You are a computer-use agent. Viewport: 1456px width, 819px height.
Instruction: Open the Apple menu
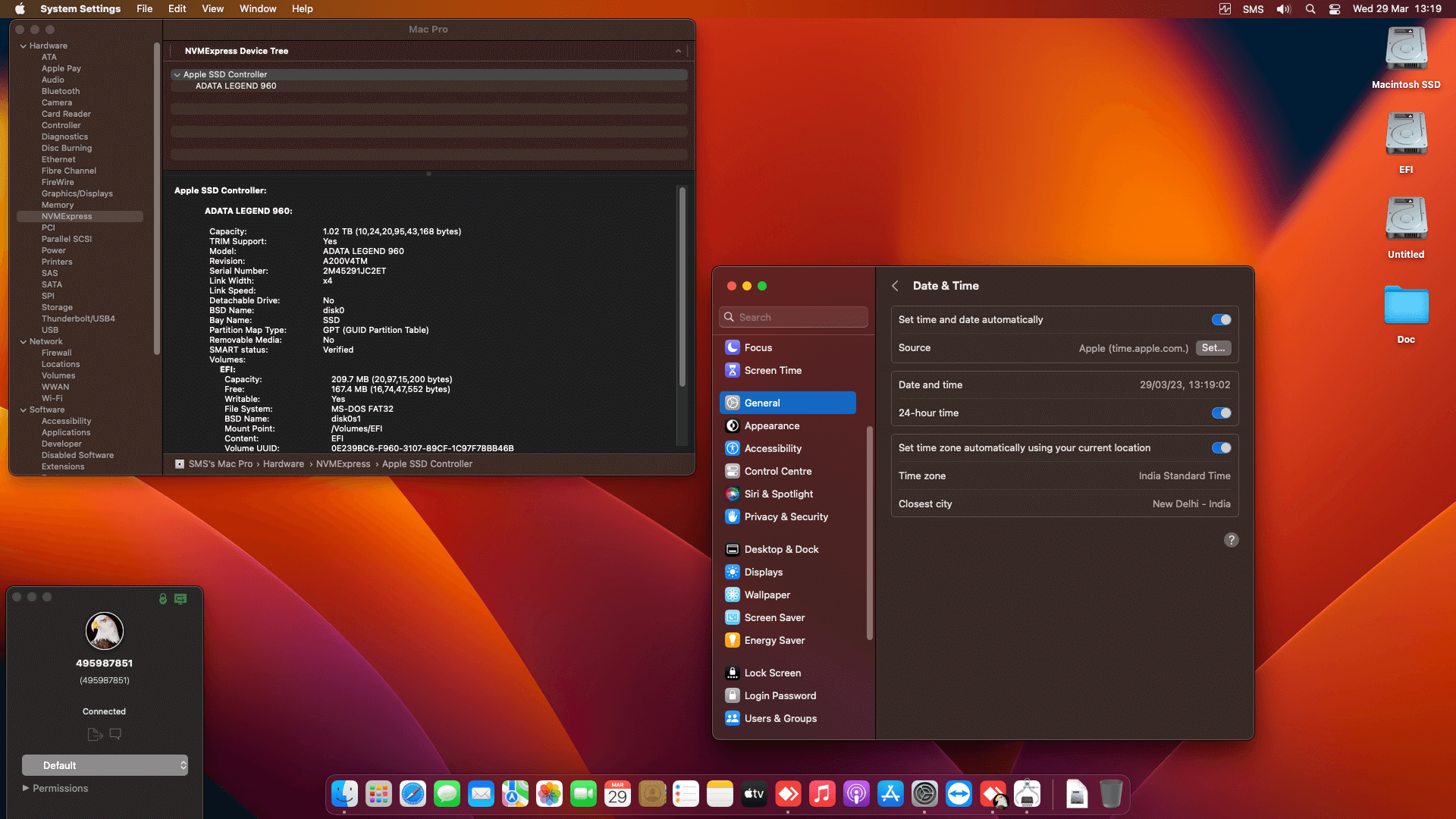(x=20, y=9)
